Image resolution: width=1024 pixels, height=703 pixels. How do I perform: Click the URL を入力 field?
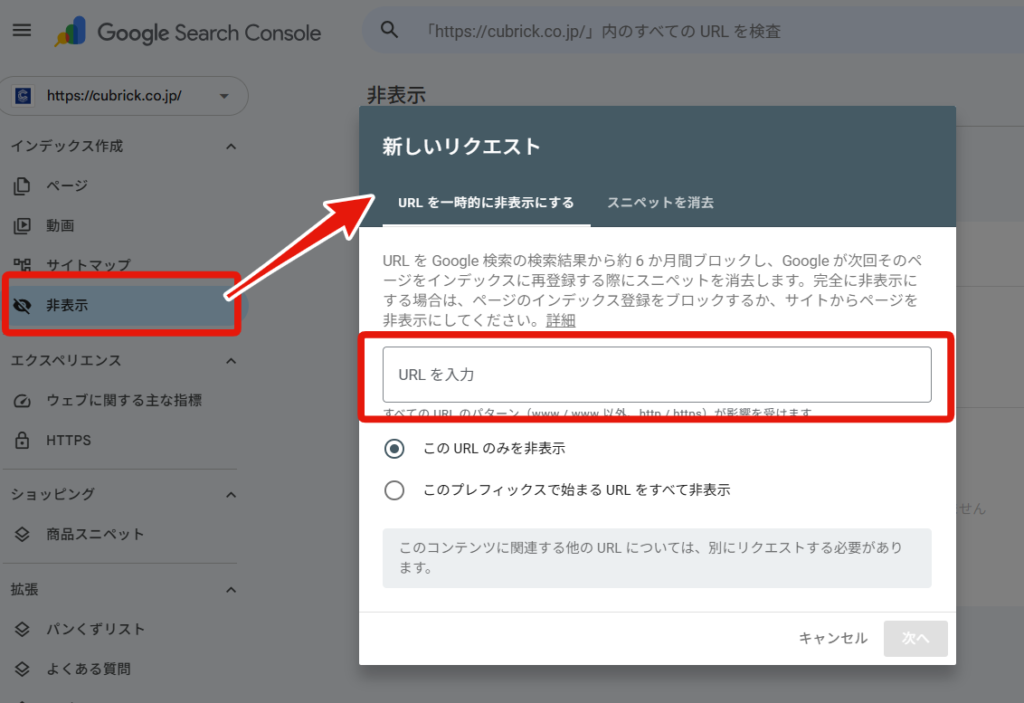[657, 374]
